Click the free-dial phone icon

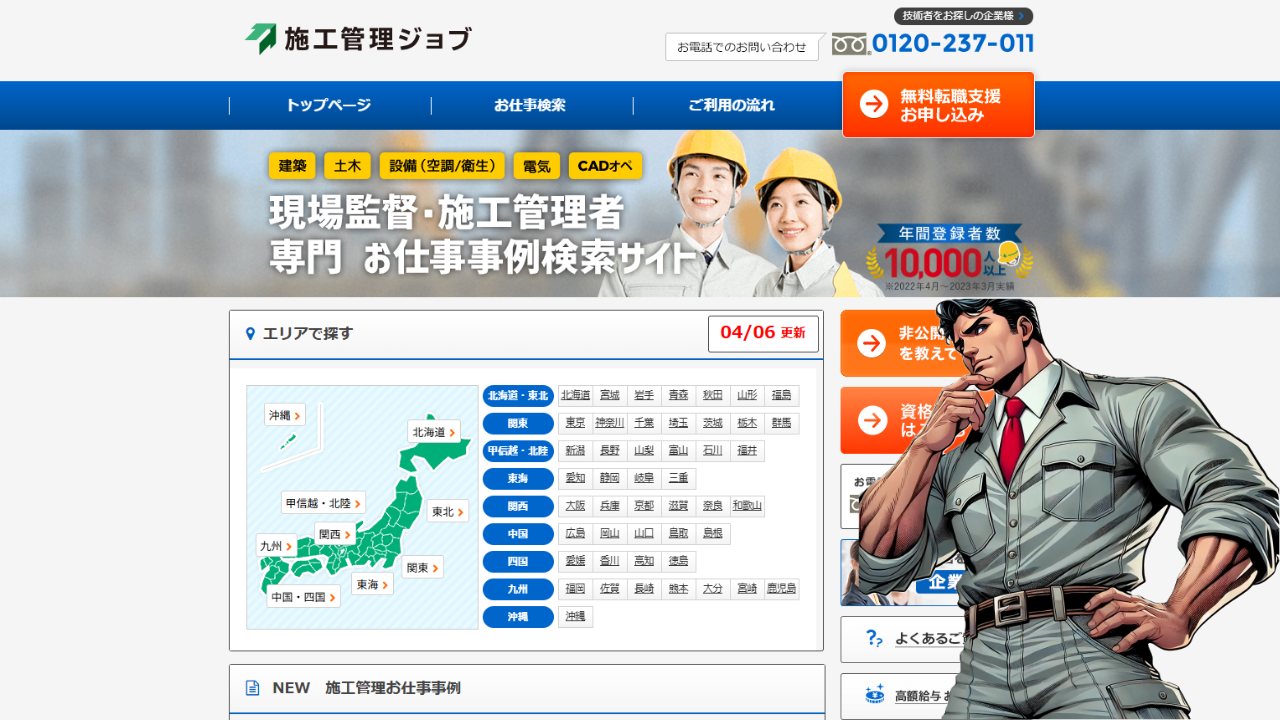(850, 44)
